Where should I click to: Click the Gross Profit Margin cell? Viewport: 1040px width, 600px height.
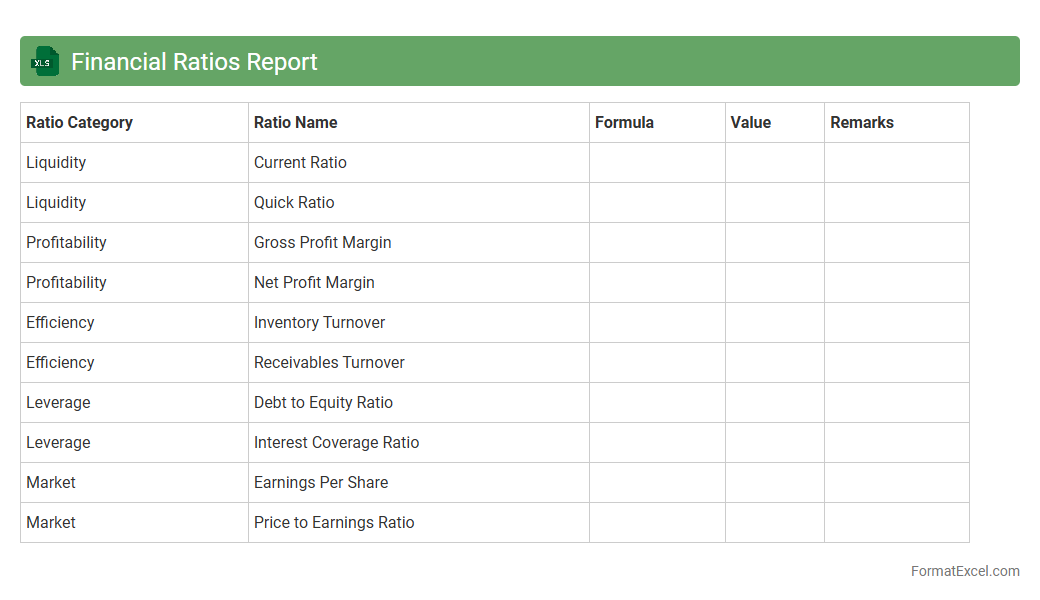(x=323, y=242)
